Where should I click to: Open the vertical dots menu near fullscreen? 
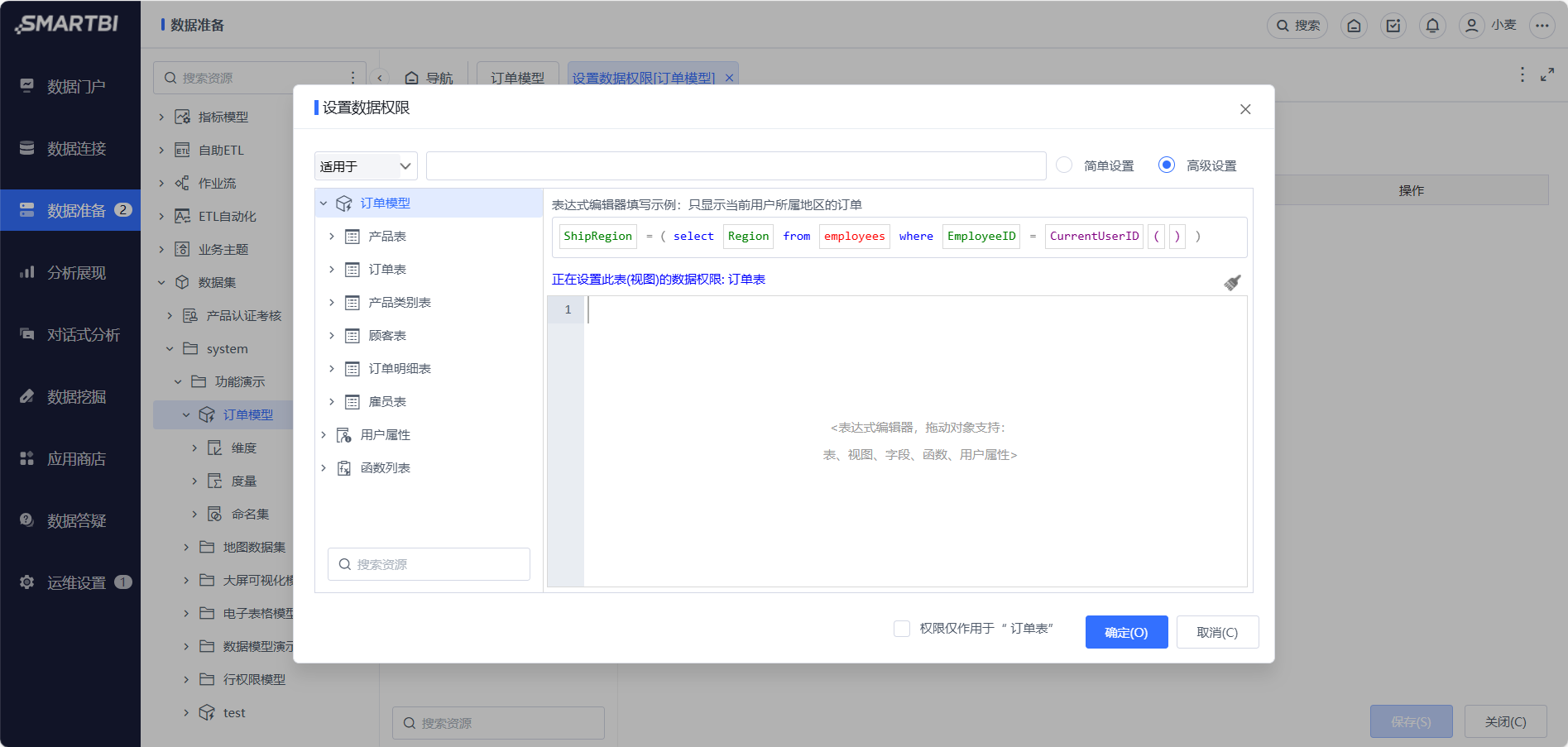[1522, 74]
